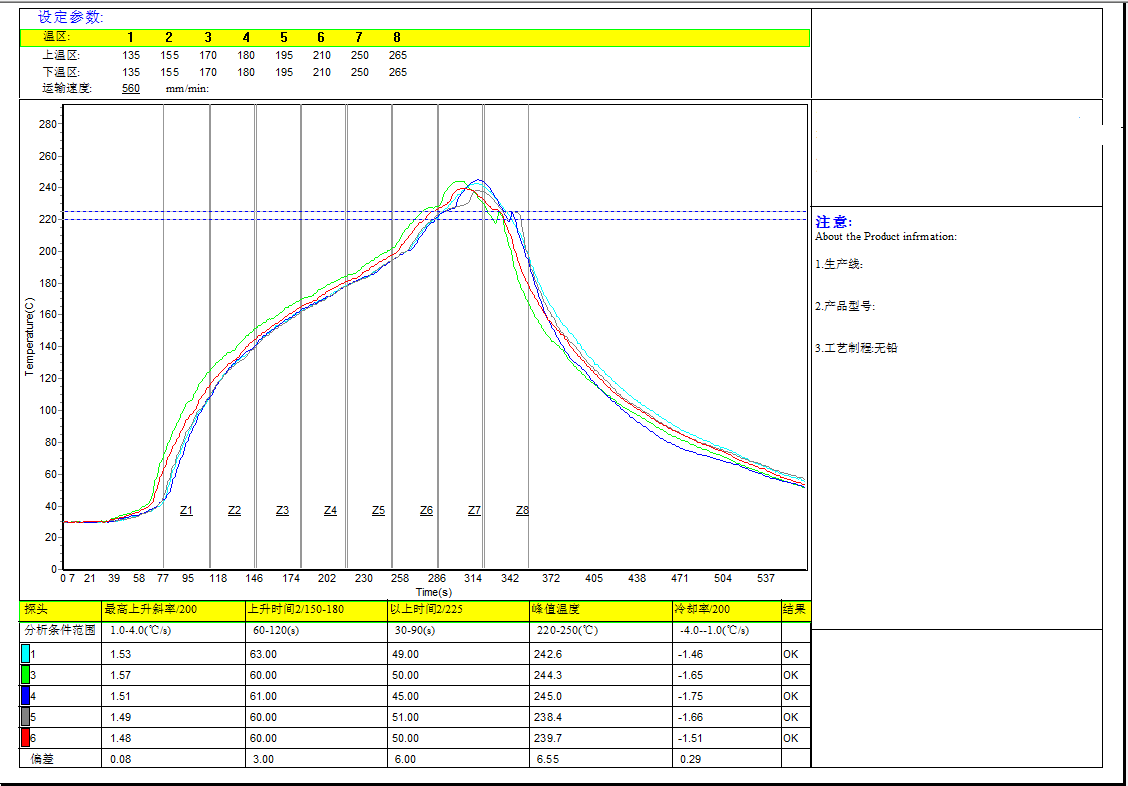Image resolution: width=1128 pixels, height=786 pixels.
Task: Click the conveyor speed value 560
Action: pyautogui.click(x=131, y=88)
